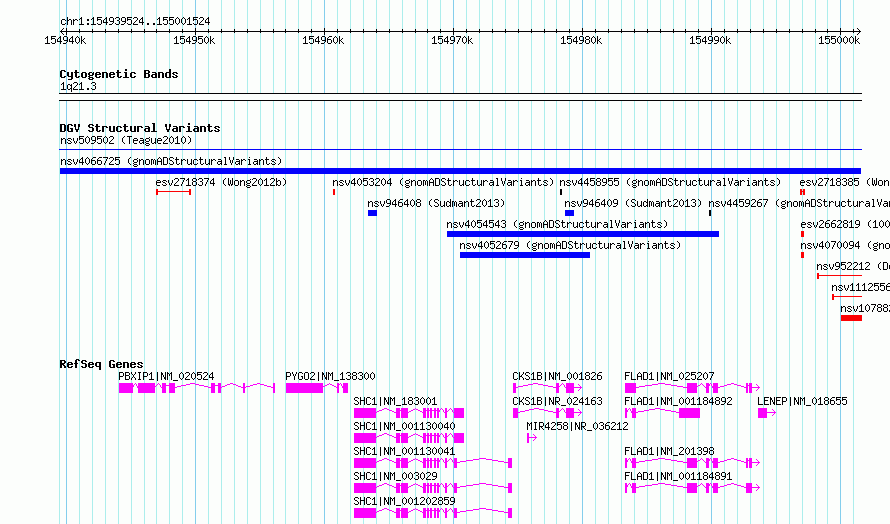Click the 1q21.3 band label
Viewport: 890px width, 524px height.
tap(78, 86)
